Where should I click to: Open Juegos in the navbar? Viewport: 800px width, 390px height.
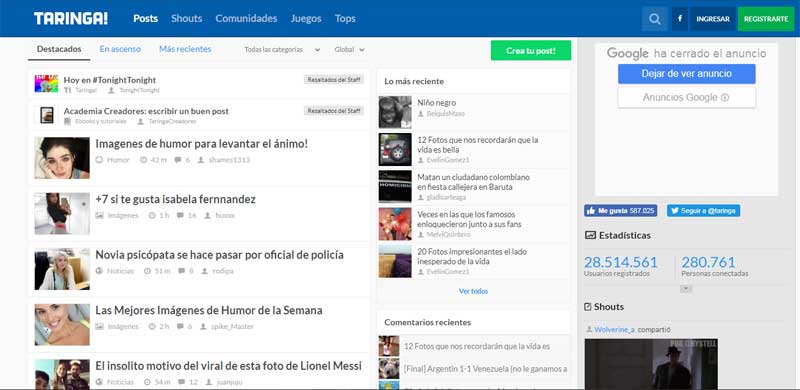[306, 19]
